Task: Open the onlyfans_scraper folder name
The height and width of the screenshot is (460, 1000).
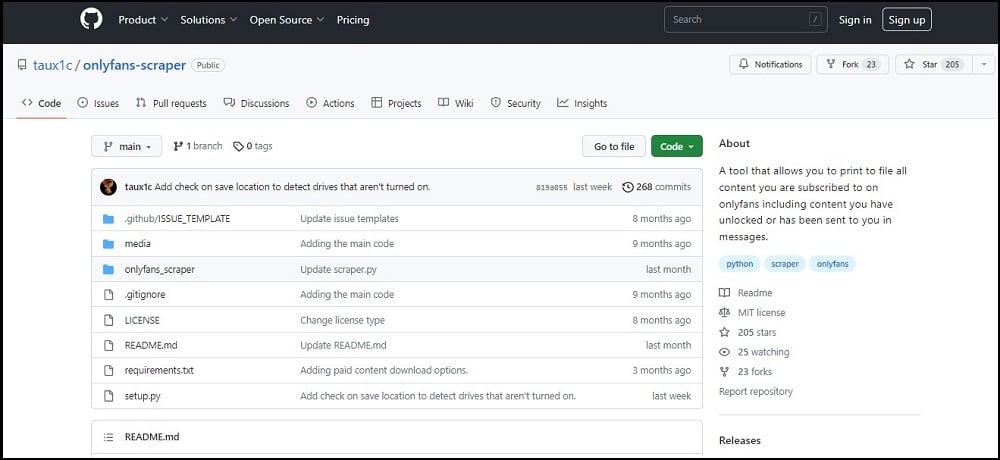Action: click(160, 269)
